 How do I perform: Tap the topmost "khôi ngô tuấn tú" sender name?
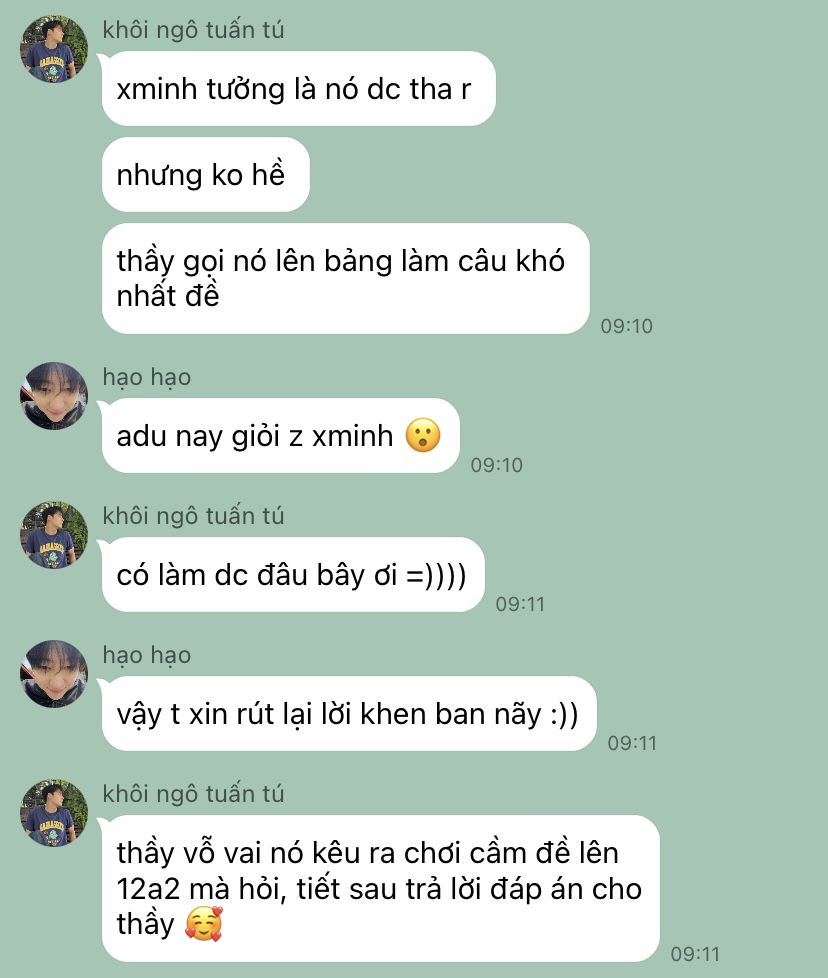coord(193,31)
